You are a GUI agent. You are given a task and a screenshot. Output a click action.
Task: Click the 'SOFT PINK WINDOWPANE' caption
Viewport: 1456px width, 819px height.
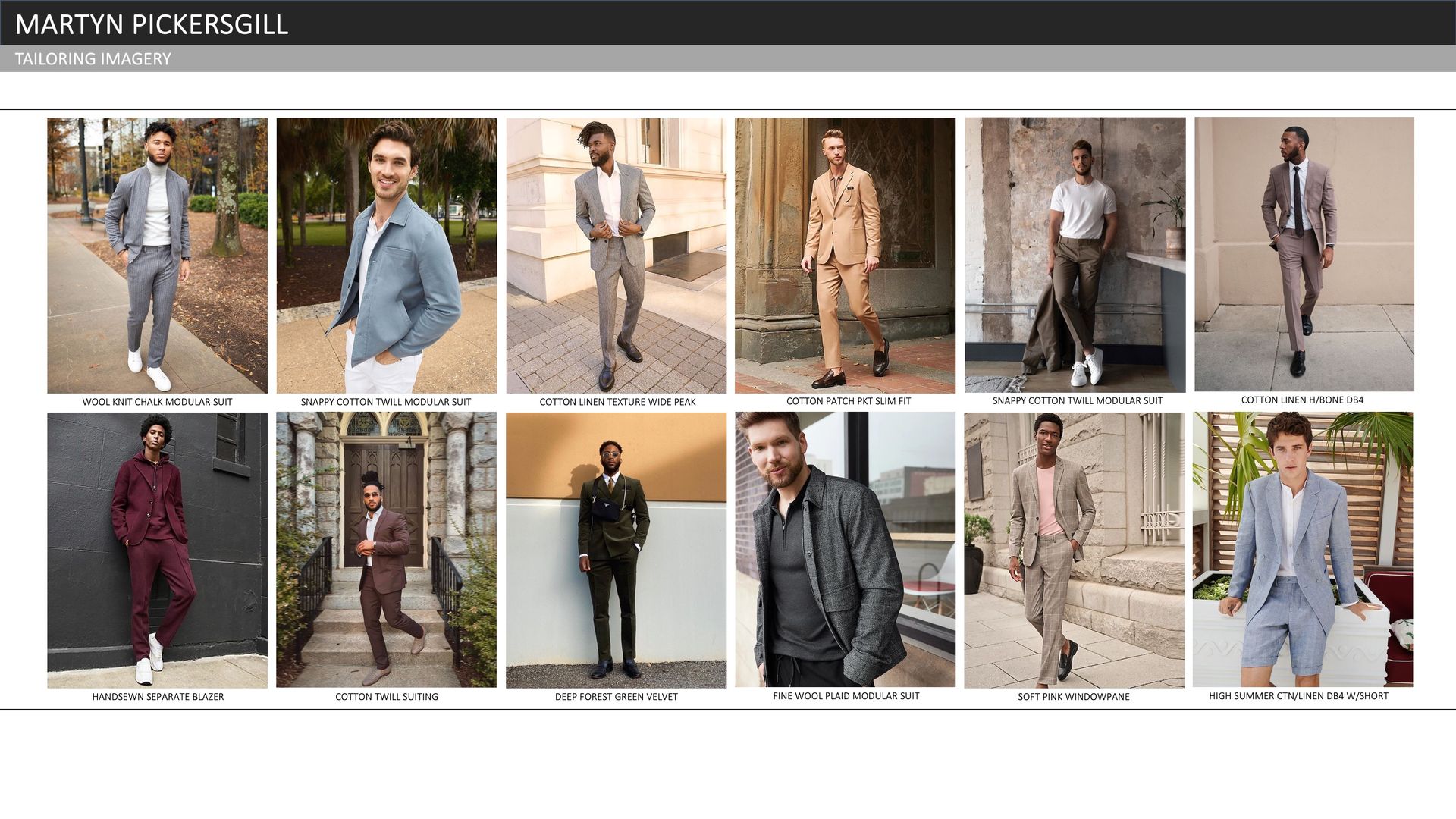[1073, 697]
